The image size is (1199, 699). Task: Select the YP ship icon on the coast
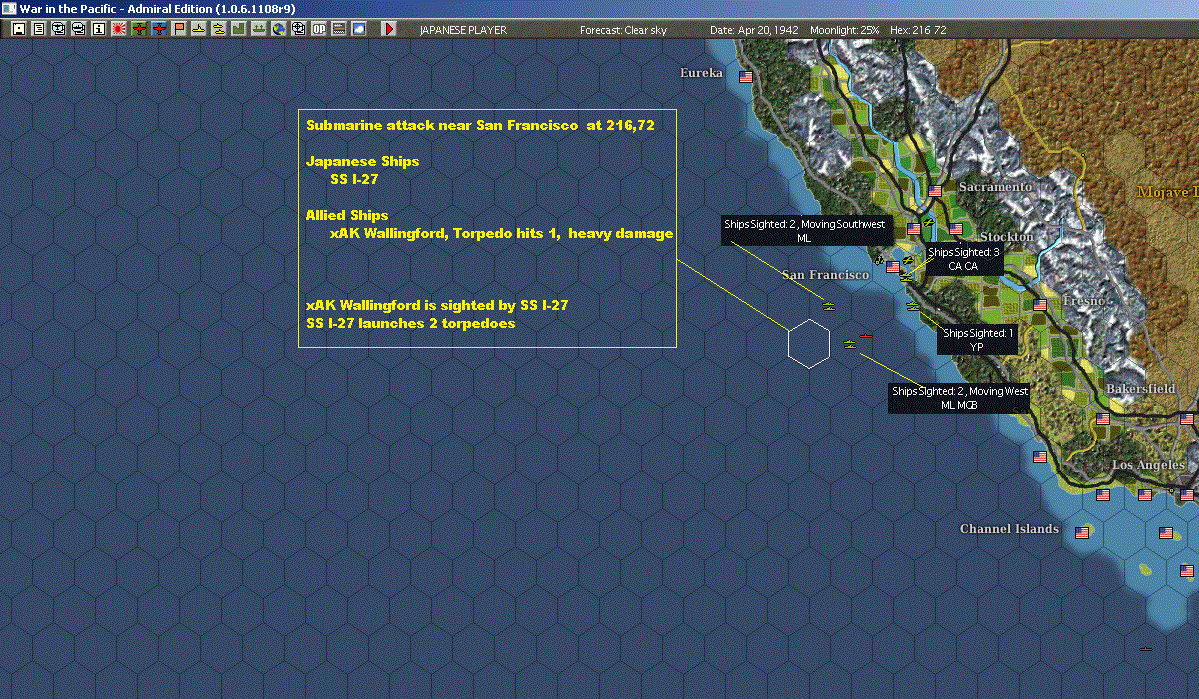click(913, 307)
